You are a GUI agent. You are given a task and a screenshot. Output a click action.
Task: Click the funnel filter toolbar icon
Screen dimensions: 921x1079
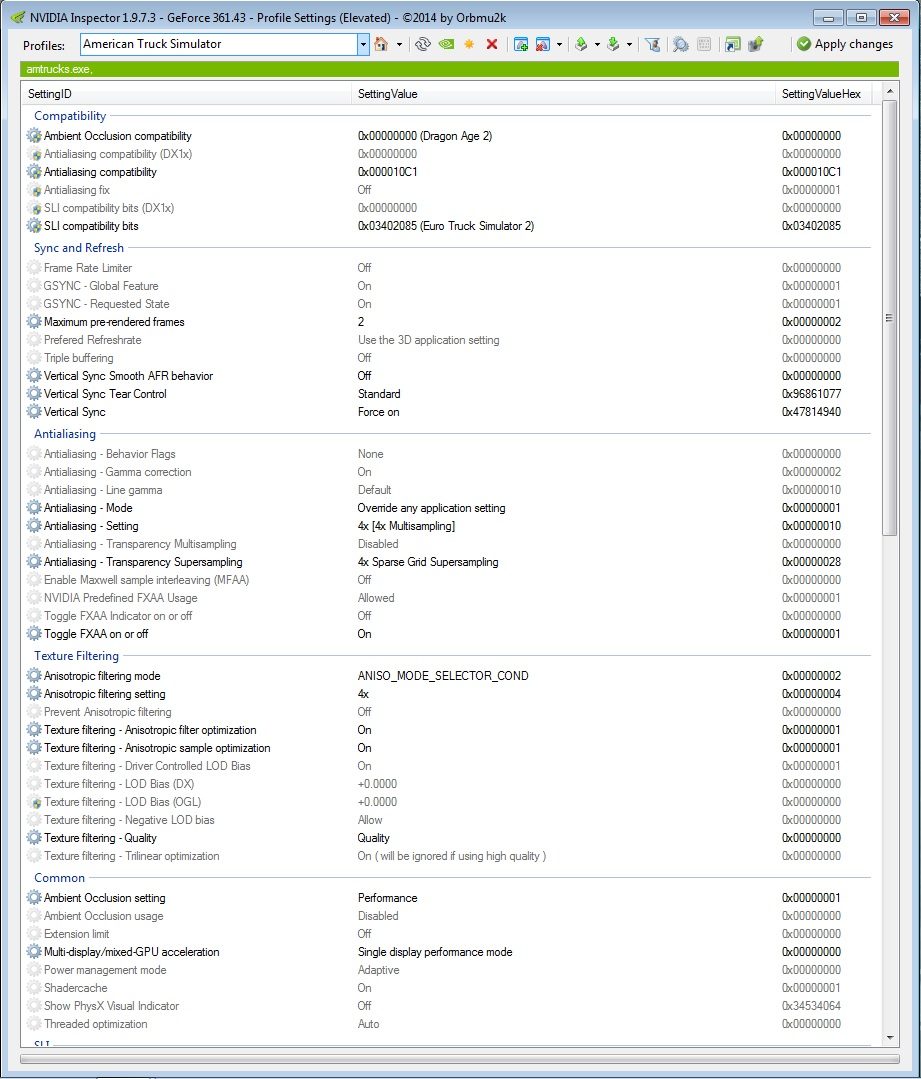(x=653, y=44)
